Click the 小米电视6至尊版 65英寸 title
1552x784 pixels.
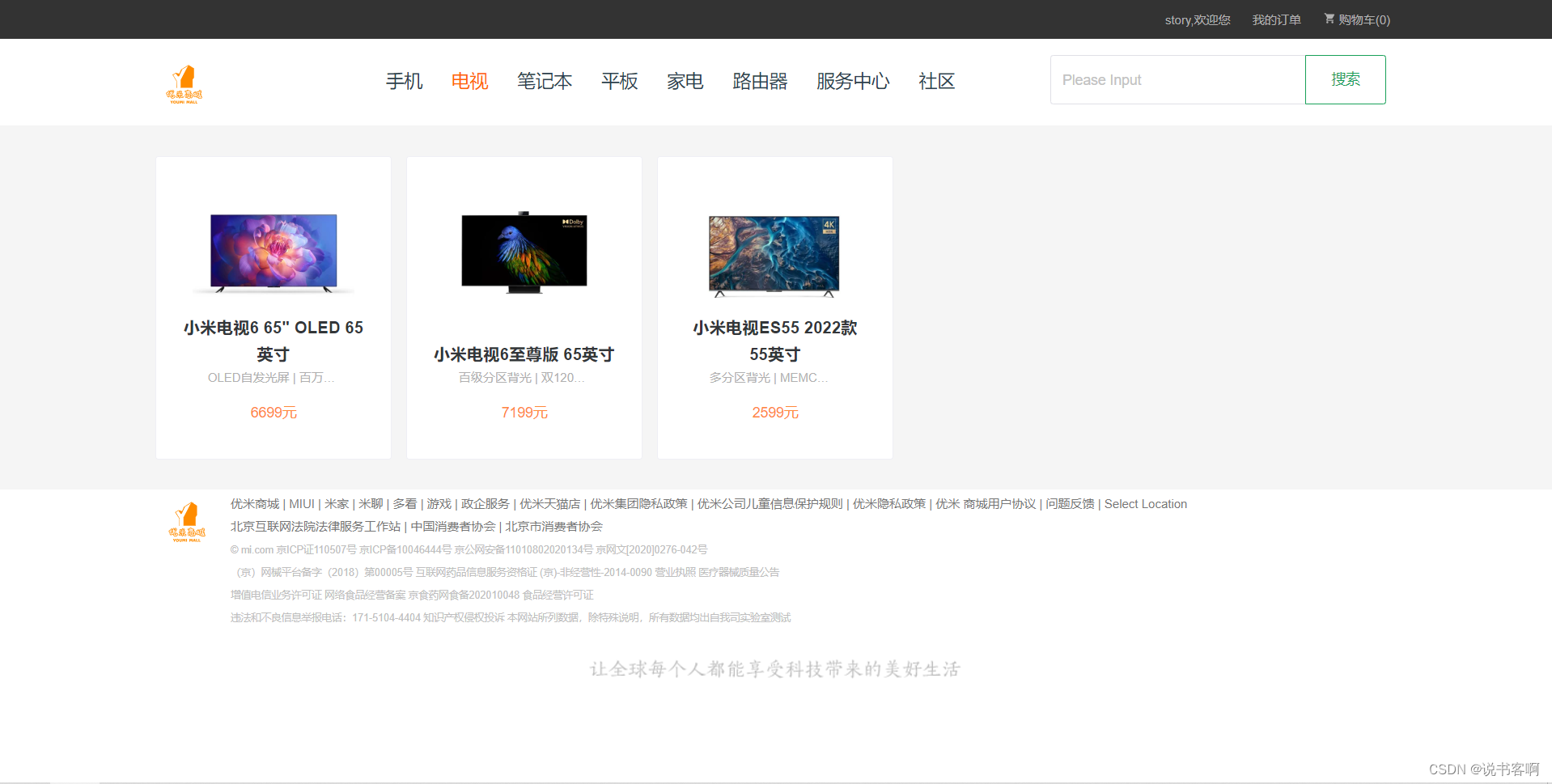coord(524,354)
